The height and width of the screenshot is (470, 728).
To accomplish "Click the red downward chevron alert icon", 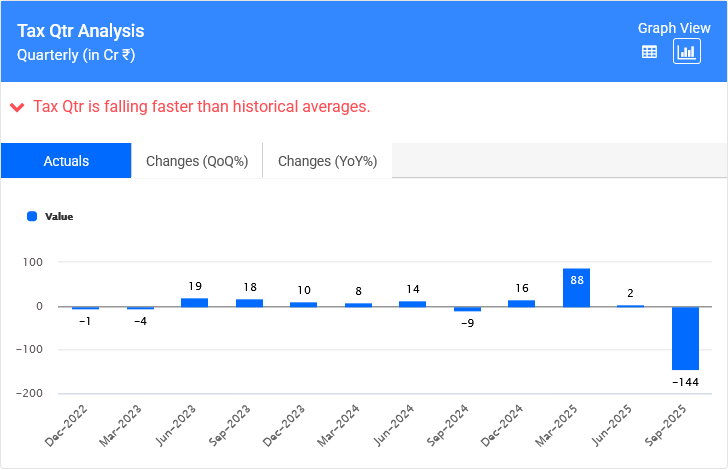I will [x=17, y=107].
